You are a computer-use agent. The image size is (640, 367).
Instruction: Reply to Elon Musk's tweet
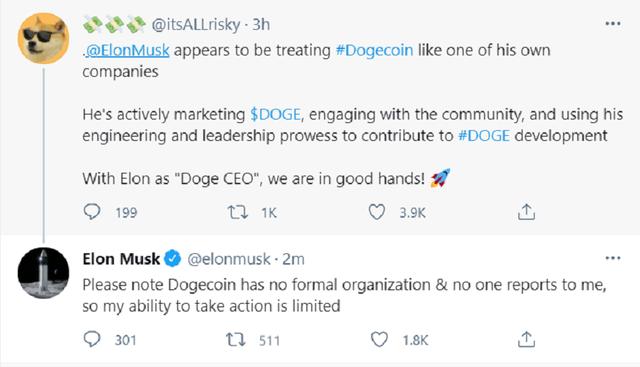92,339
